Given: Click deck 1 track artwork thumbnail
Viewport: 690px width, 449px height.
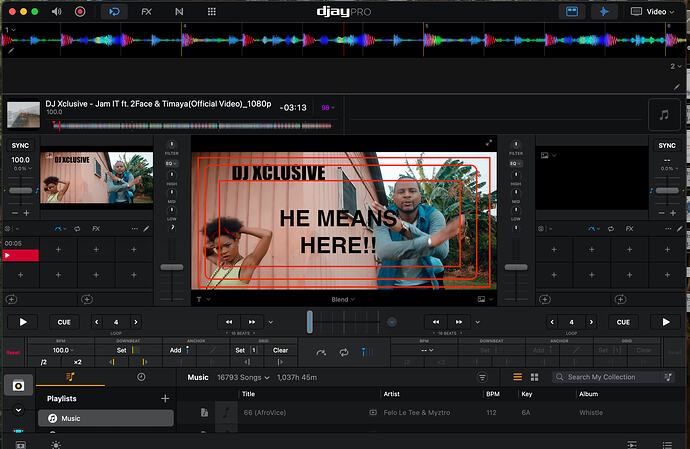Looking at the screenshot, I should (23, 114).
